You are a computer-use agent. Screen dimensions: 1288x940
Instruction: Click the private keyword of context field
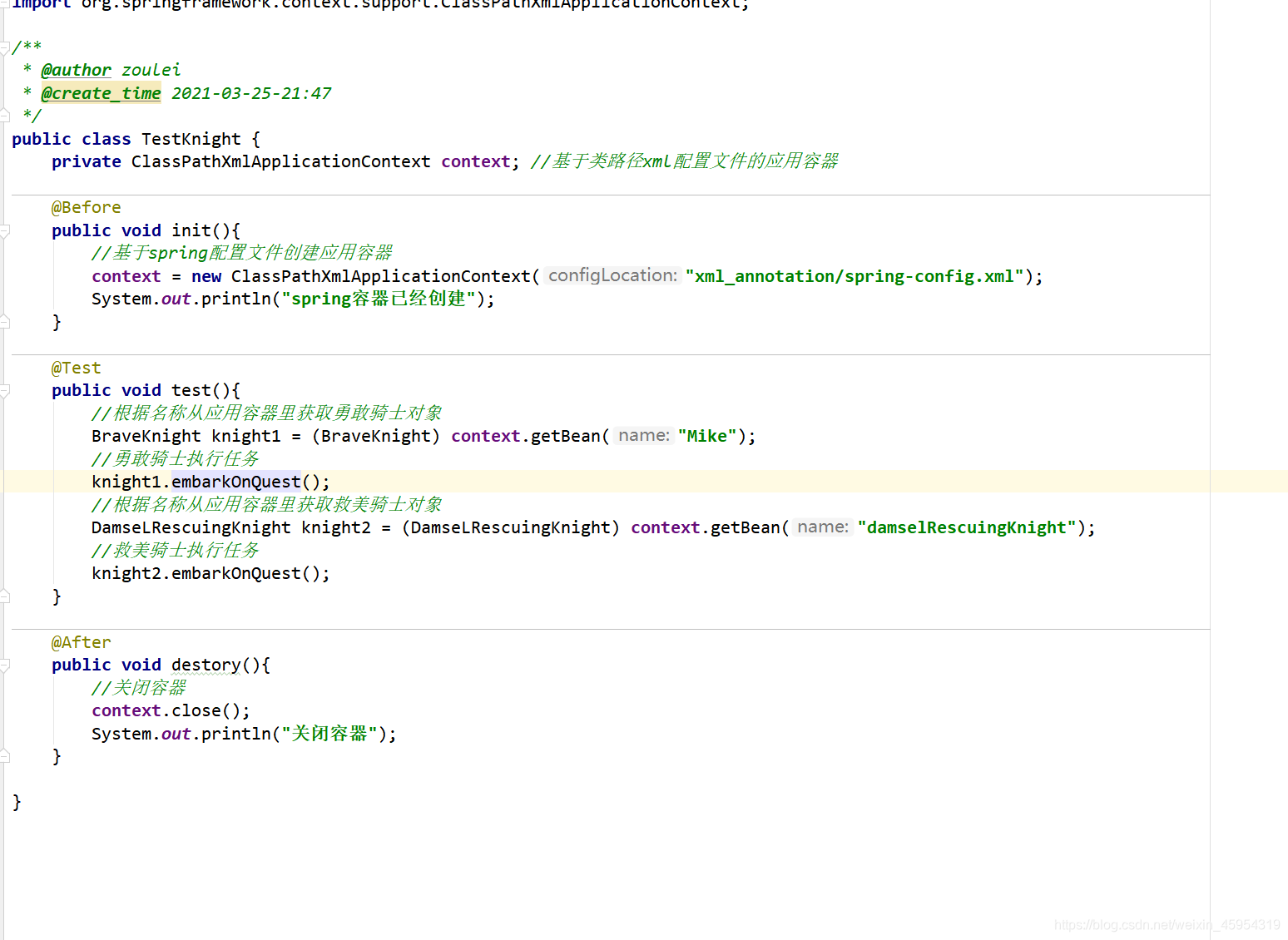tap(87, 161)
